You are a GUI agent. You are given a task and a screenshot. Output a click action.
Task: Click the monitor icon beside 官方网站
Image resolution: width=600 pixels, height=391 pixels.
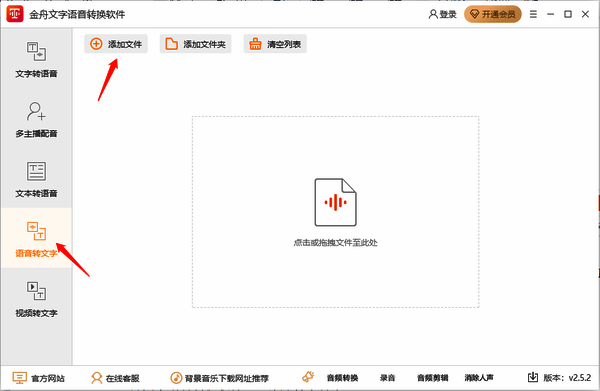[19, 378]
